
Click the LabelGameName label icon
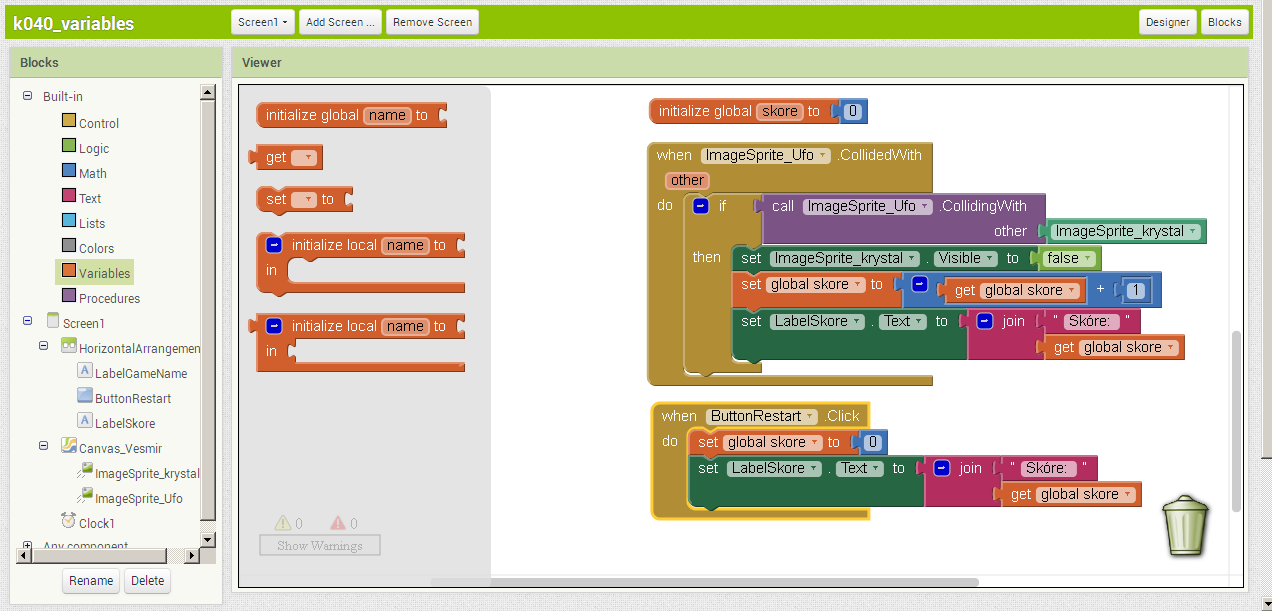point(85,371)
